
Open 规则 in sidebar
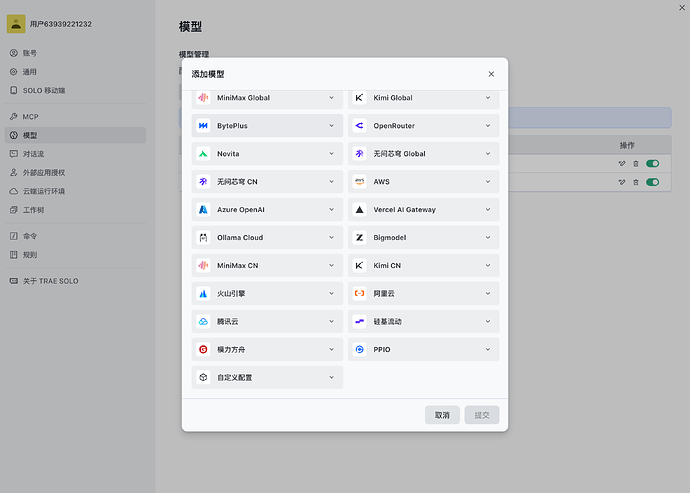(75, 255)
